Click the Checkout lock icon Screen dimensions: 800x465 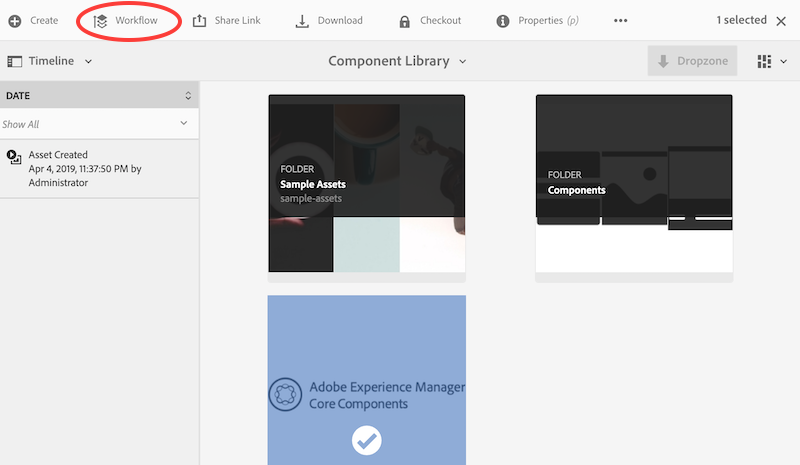[405, 21]
